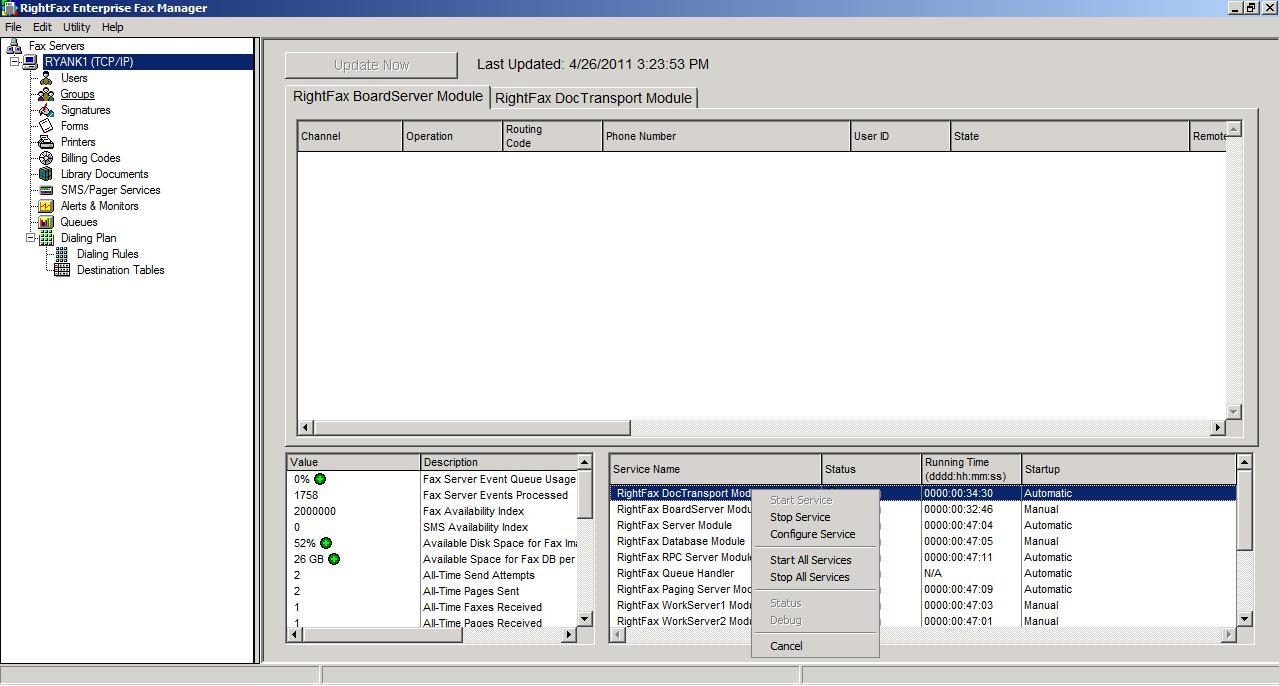Viewport: 1279px width, 686px height.
Task: Collapse the RYANK1 server tree node
Action: tap(15, 62)
